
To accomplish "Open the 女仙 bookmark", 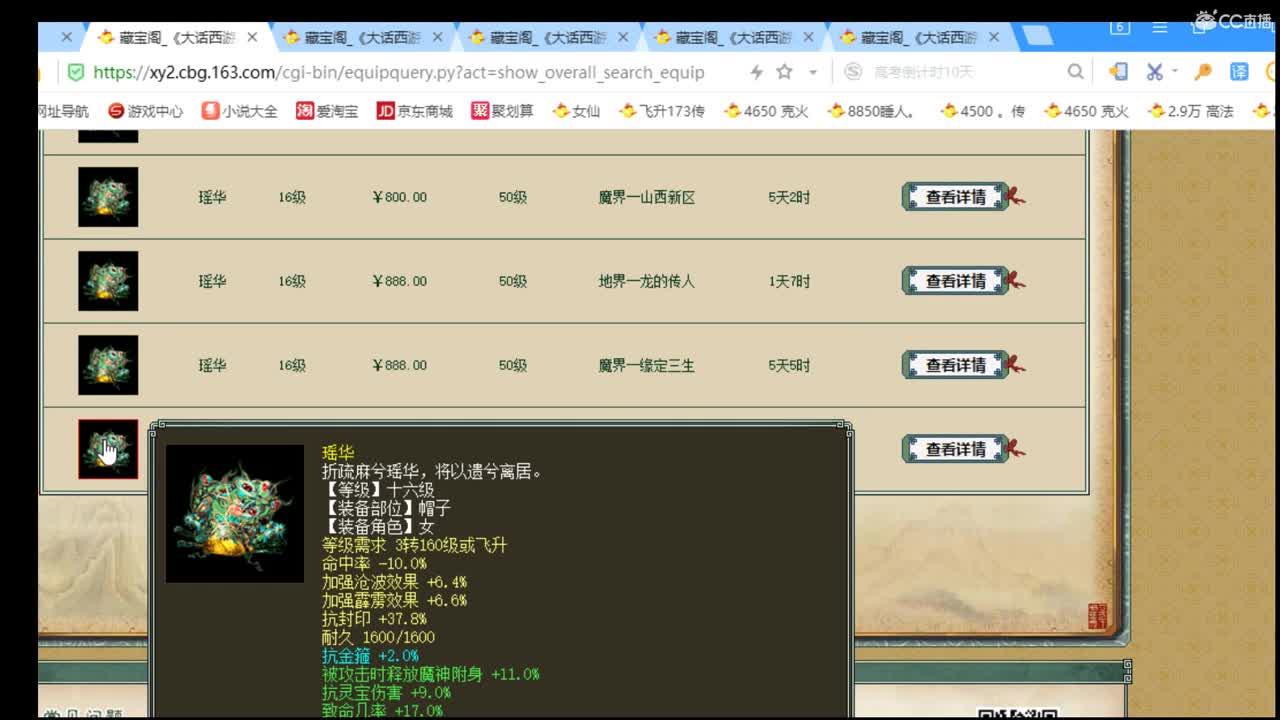I will (x=576, y=111).
